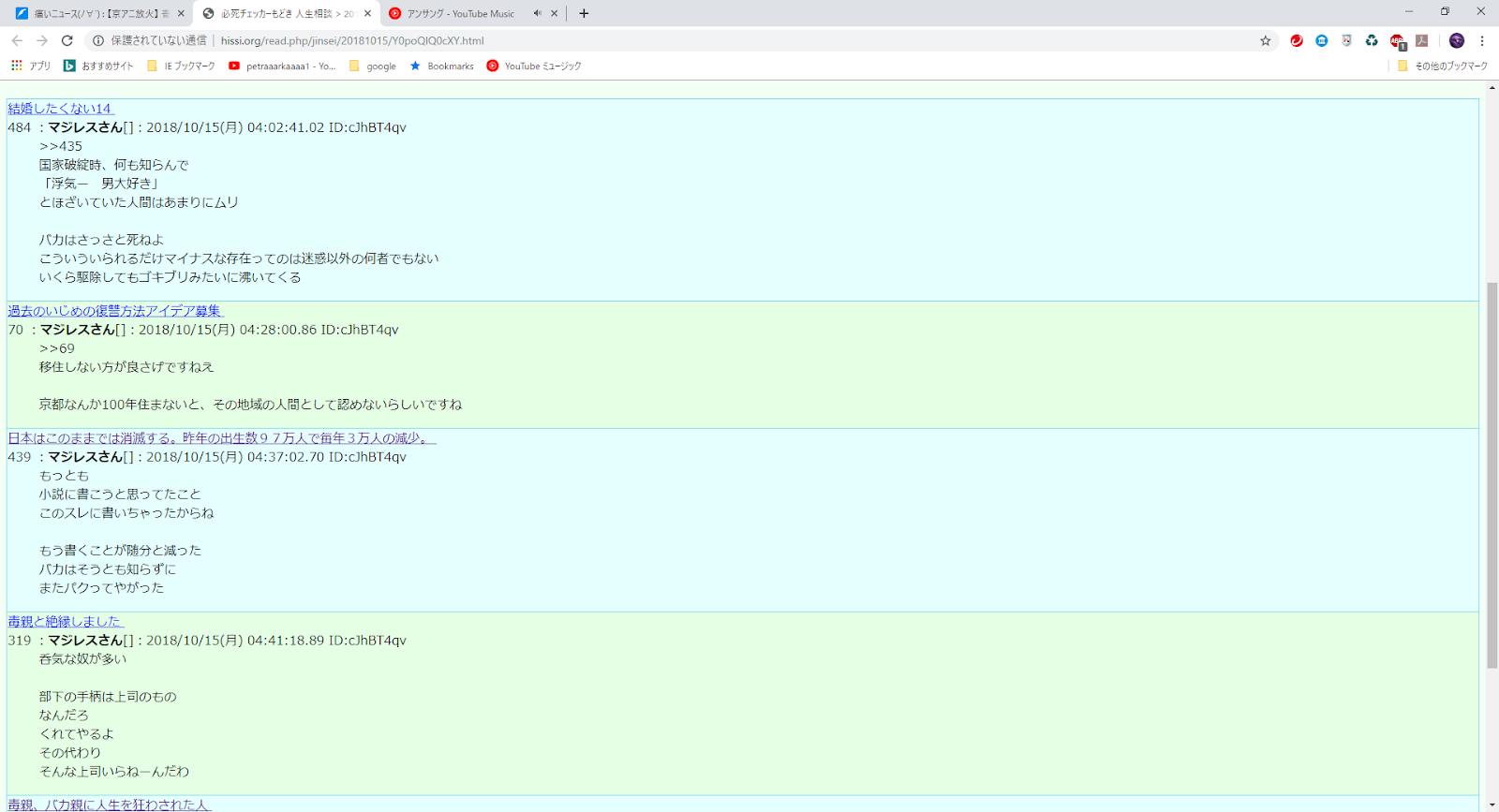Click the blue bank building extension icon
The image size is (1499, 812).
(1322, 40)
